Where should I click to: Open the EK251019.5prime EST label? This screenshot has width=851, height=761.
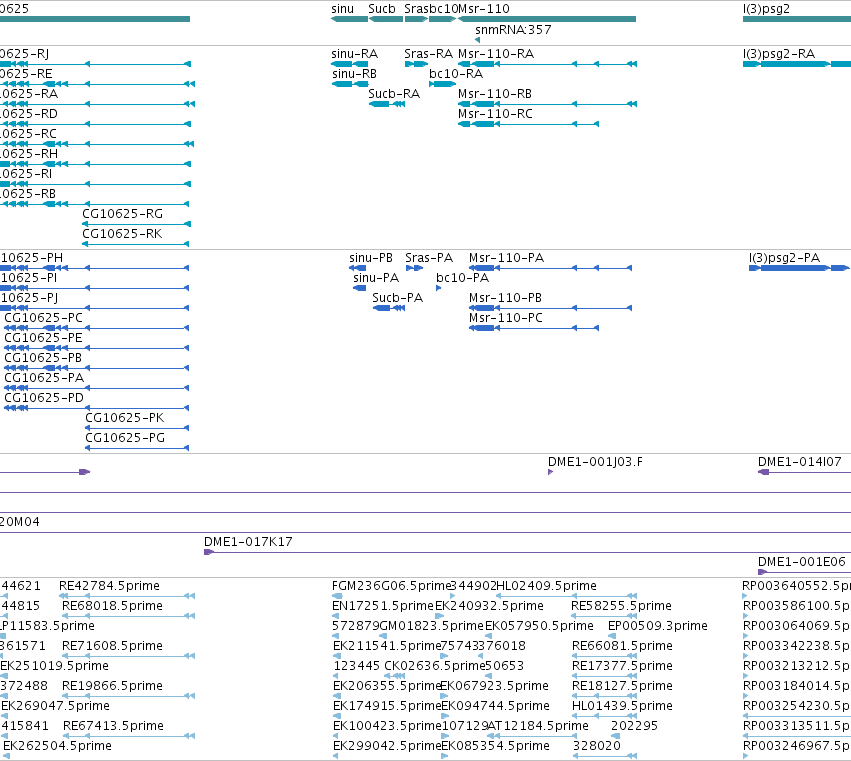[x=54, y=666]
